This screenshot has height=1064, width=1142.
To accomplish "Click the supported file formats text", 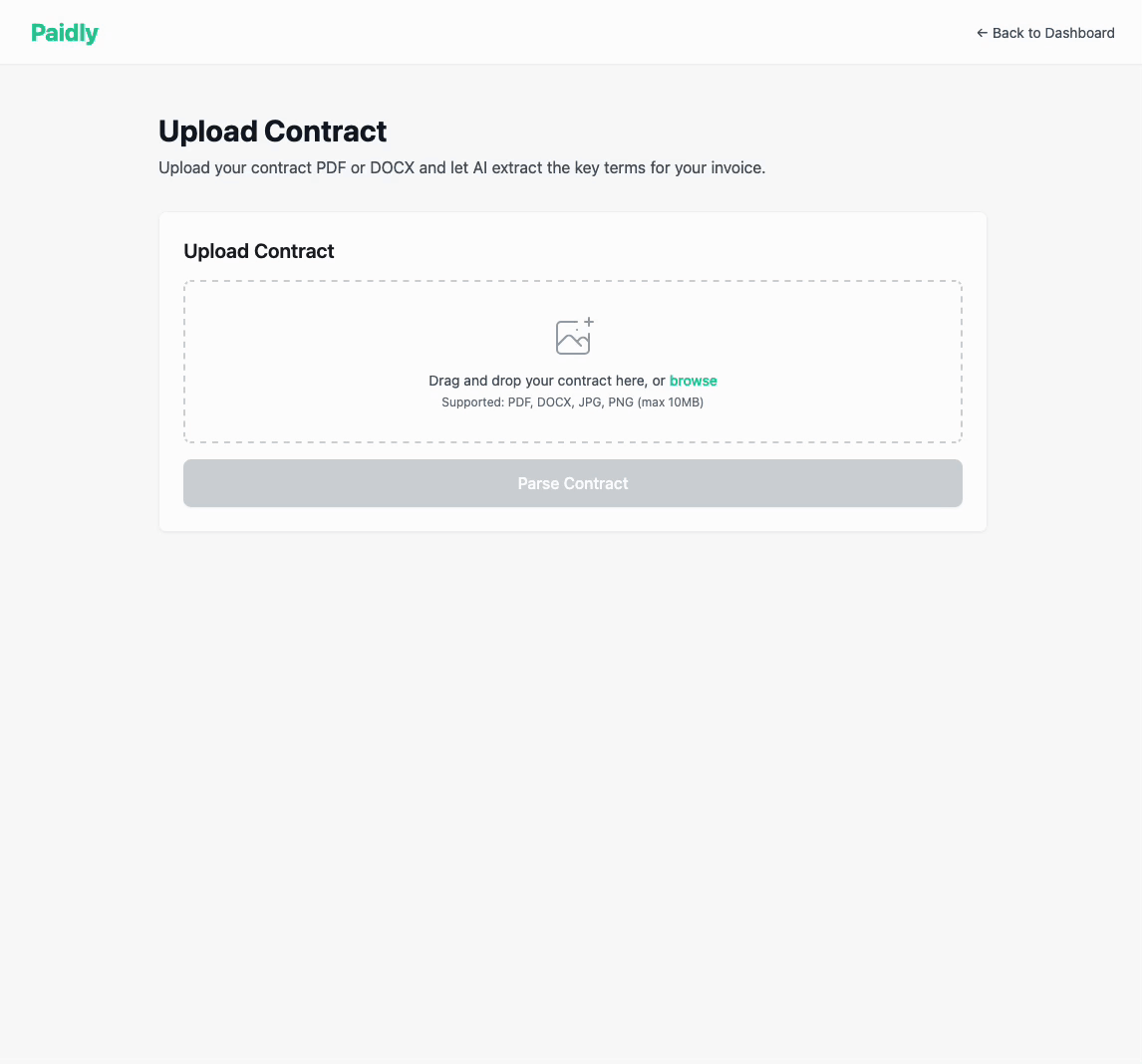I will [x=573, y=402].
